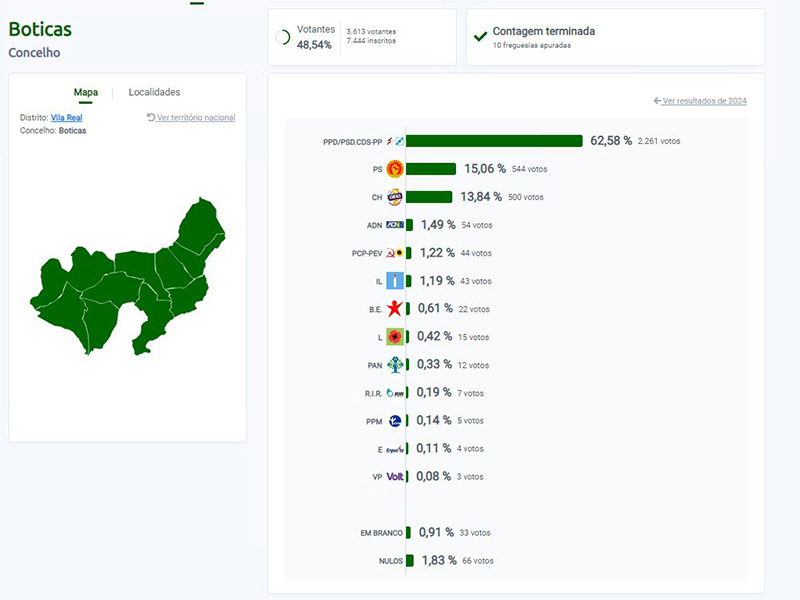
Task: Click the '7.444 inscritos' text
Action: pos(371,41)
